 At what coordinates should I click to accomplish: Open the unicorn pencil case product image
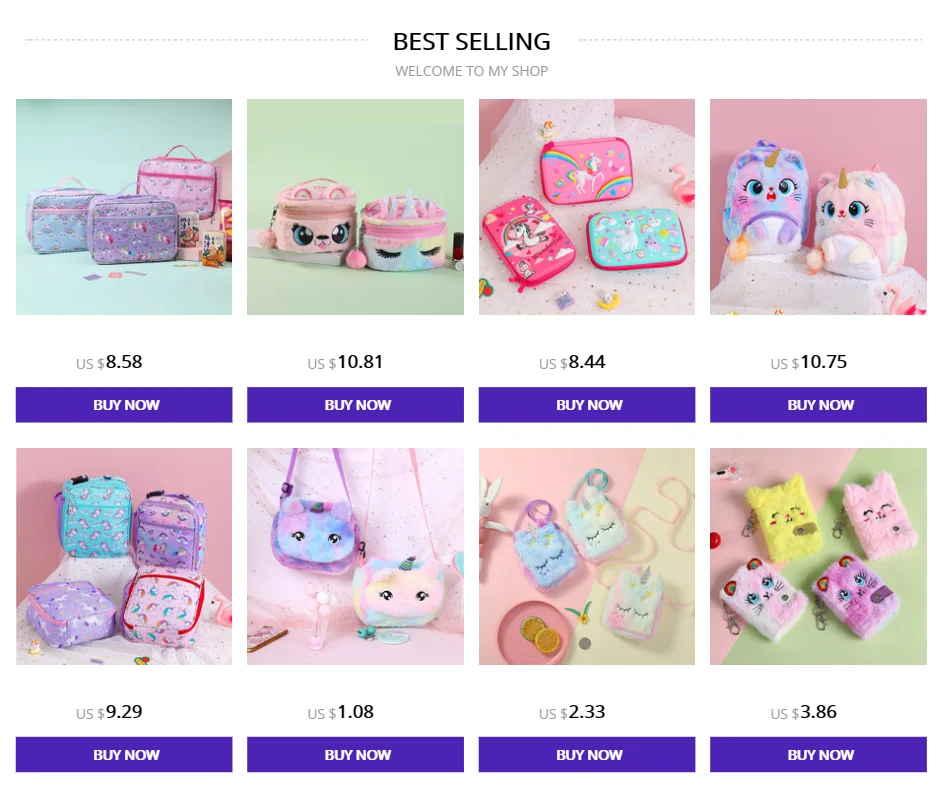587,207
